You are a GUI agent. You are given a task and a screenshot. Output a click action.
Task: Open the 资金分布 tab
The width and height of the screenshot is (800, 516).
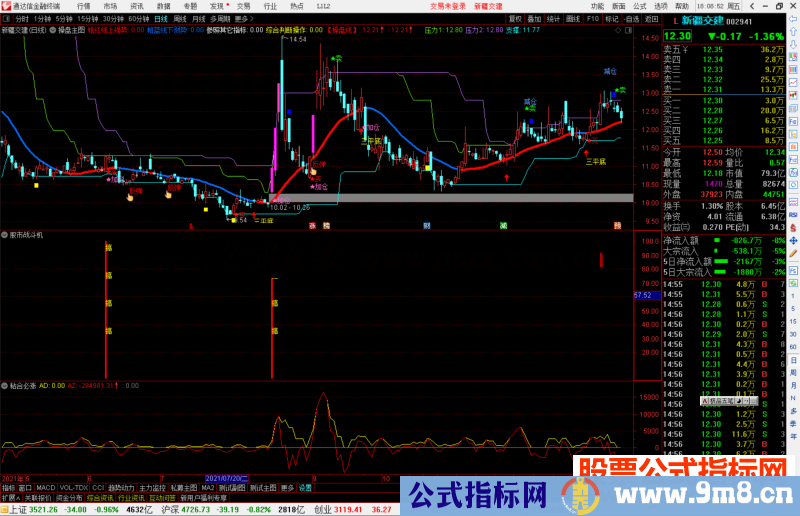coord(69,498)
